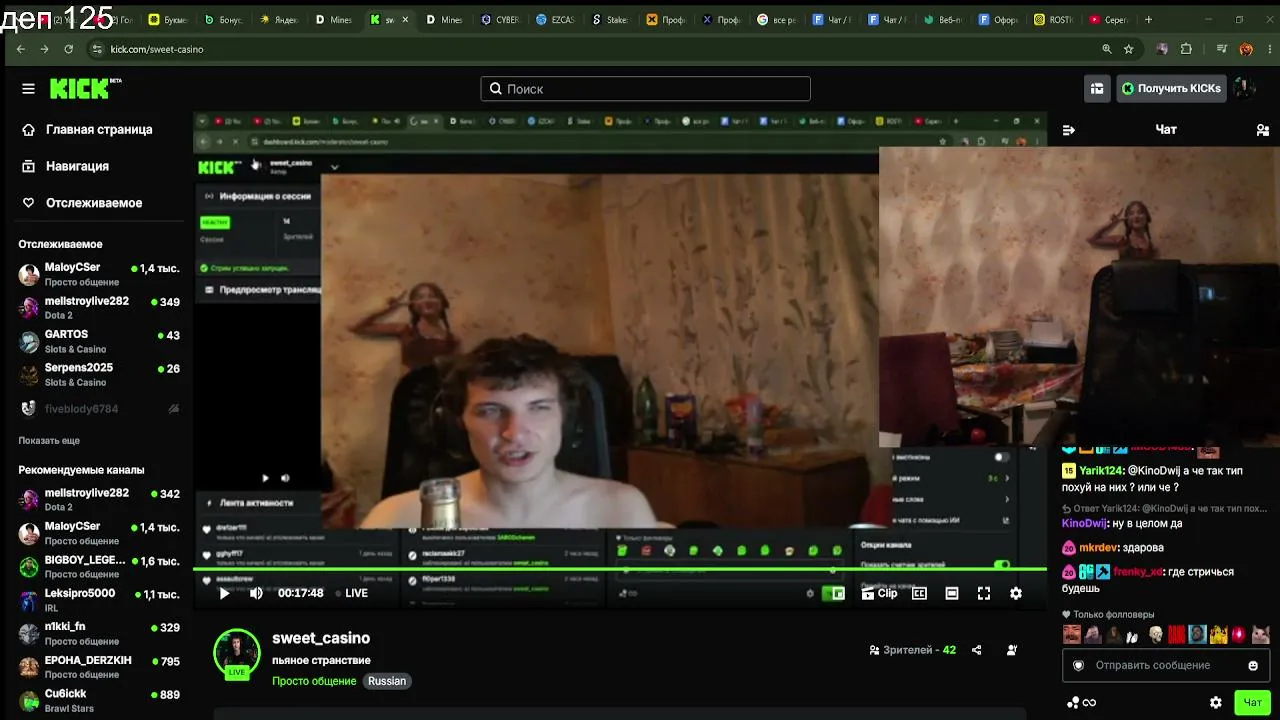Image resolution: width=1280 pixels, height=720 pixels.
Task: Open followed channel mellstroylive282 with 349 viewers
Action: pyautogui.click(x=99, y=307)
